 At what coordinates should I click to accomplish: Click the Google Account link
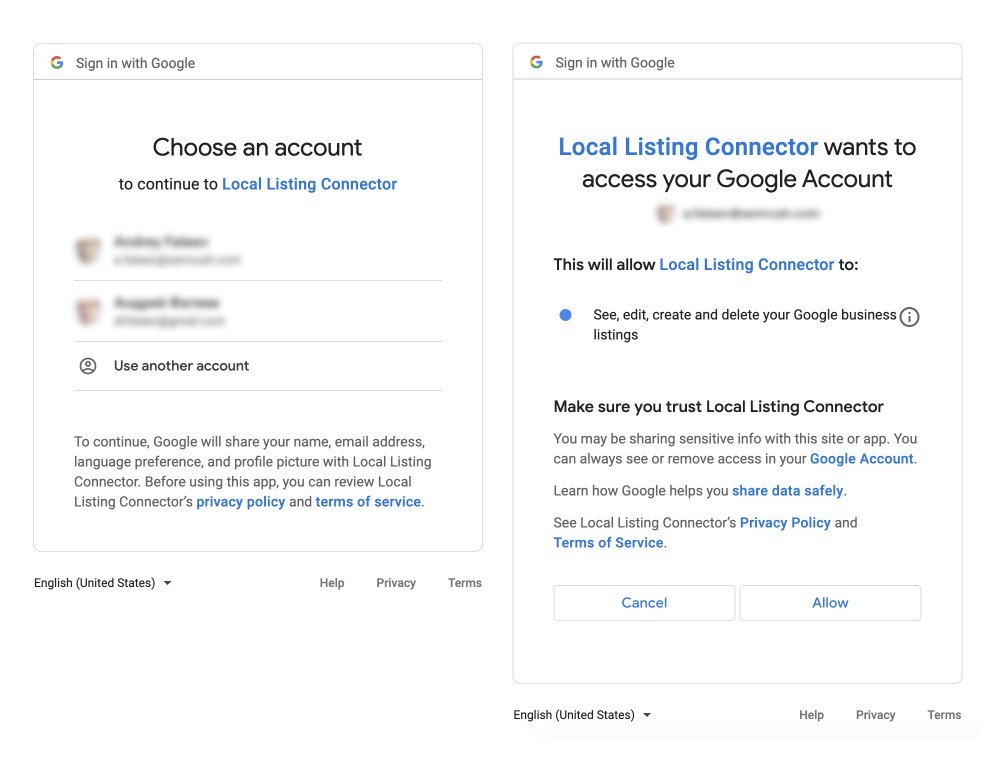click(x=861, y=458)
